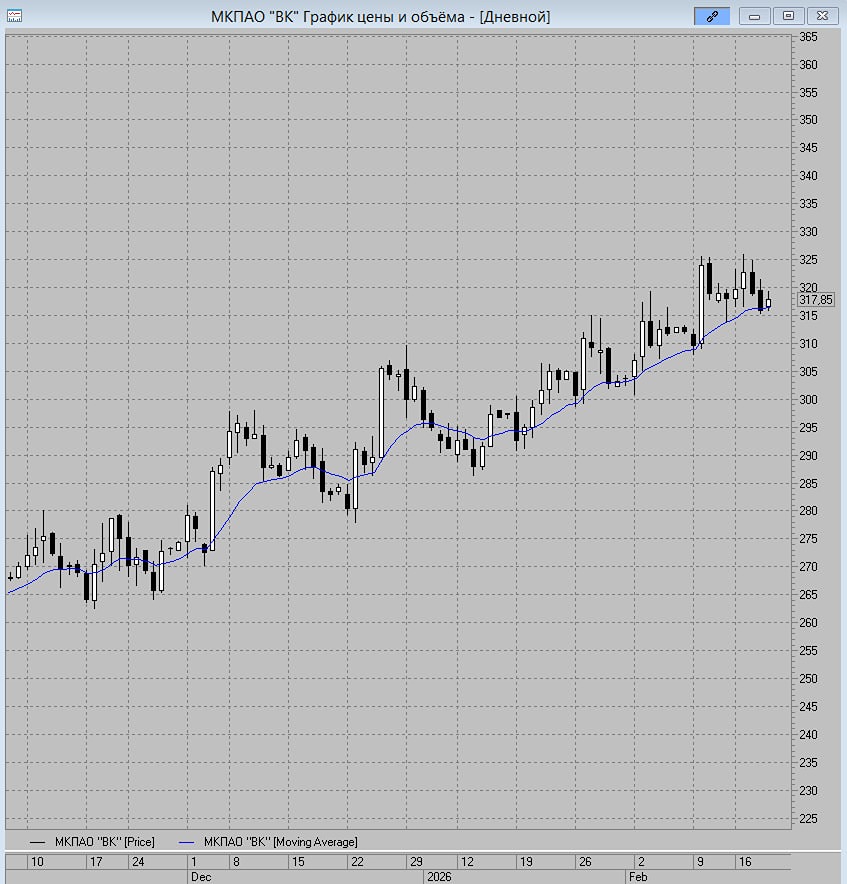Screen dimensions: 847x884
Task: Click date label 16 on time axis
Action: pos(745,861)
